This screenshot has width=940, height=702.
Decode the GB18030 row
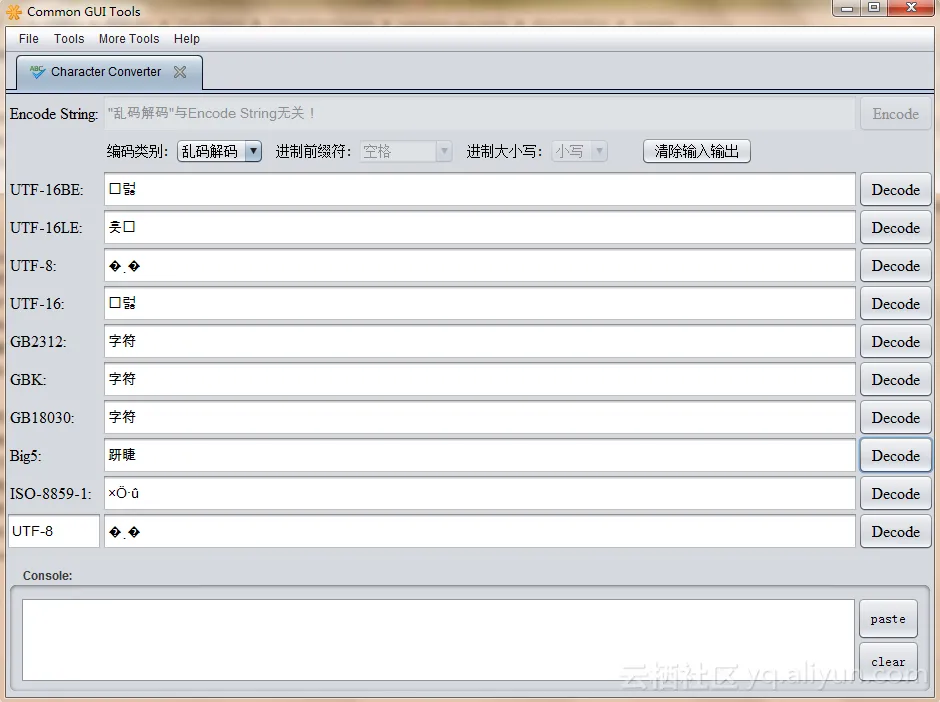[895, 418]
